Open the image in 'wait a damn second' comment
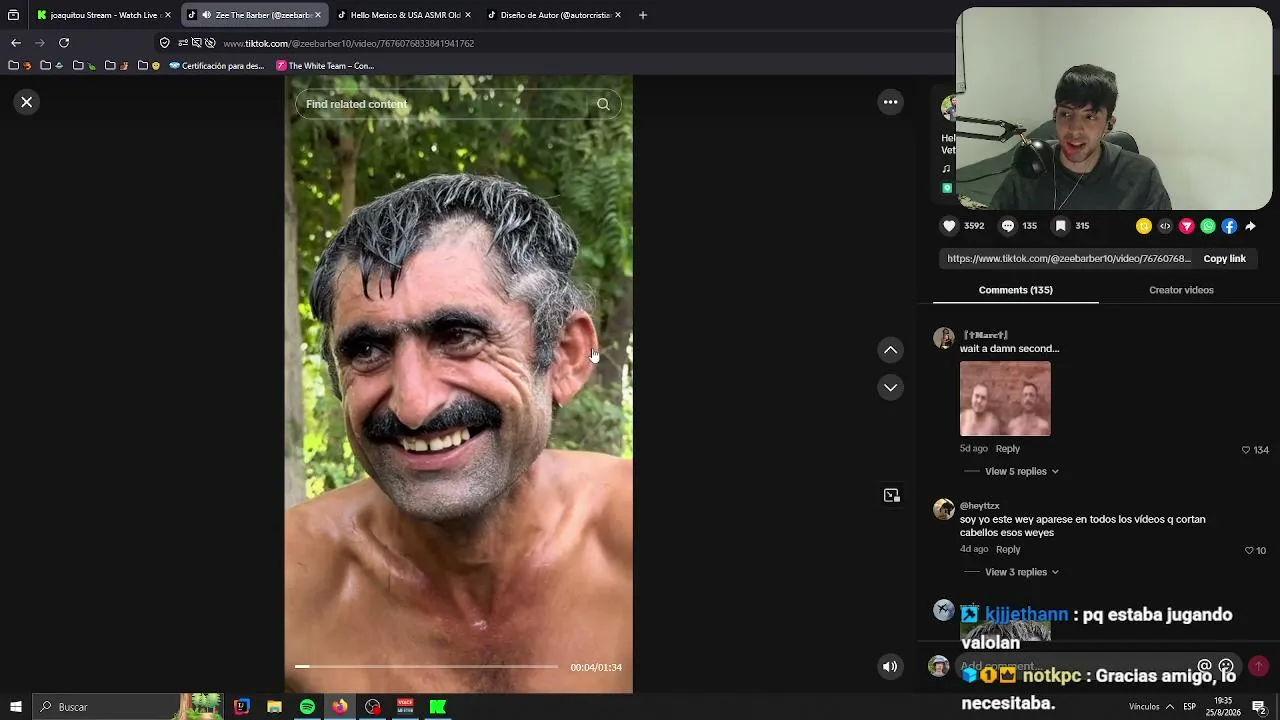The width and height of the screenshot is (1280, 720). coord(1005,399)
